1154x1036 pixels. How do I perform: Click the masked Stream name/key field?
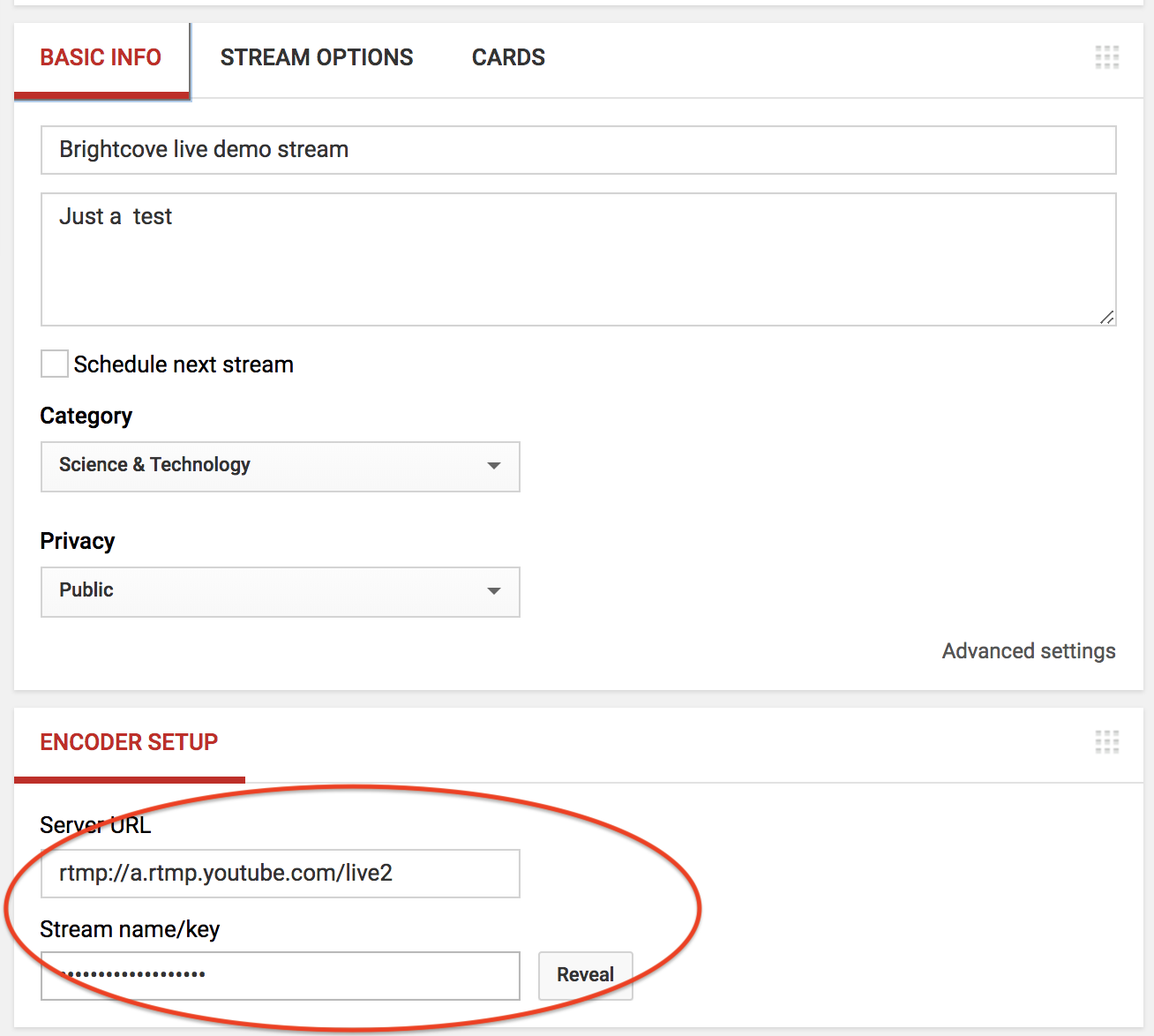281,976
